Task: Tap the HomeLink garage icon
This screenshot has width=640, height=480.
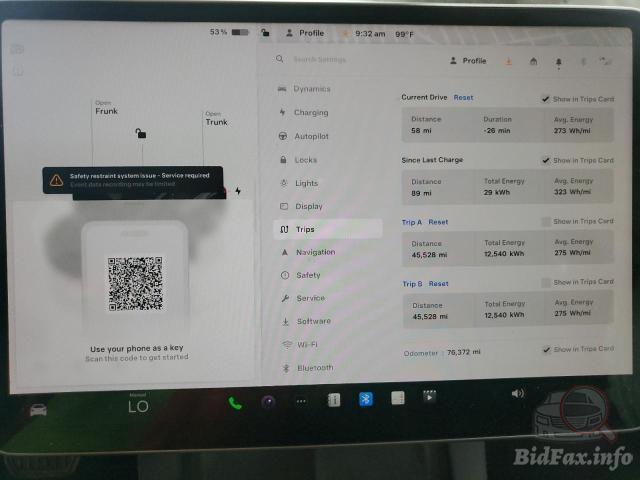Action: coord(533,61)
